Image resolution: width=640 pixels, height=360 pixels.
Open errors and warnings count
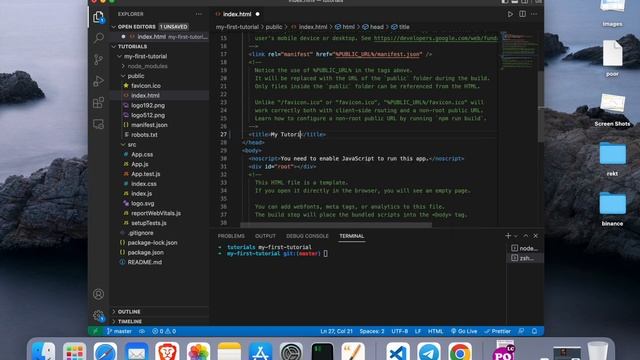coord(164,331)
